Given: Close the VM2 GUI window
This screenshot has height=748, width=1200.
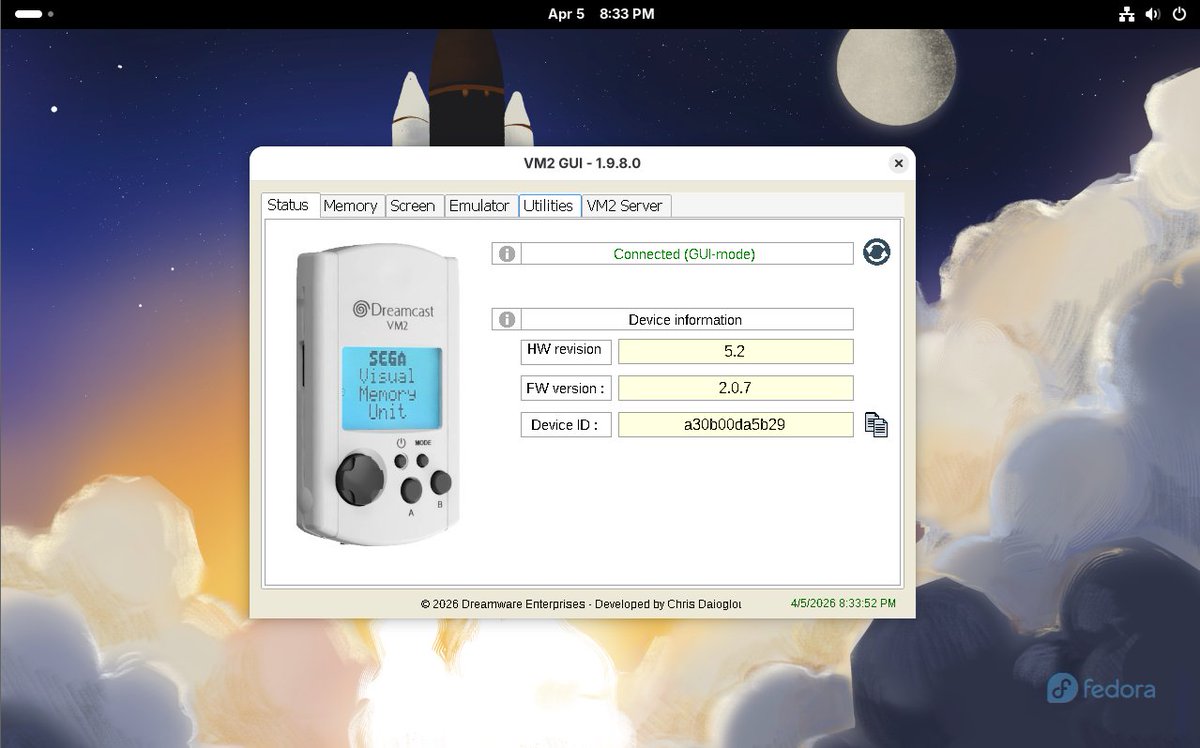Looking at the screenshot, I should (898, 163).
